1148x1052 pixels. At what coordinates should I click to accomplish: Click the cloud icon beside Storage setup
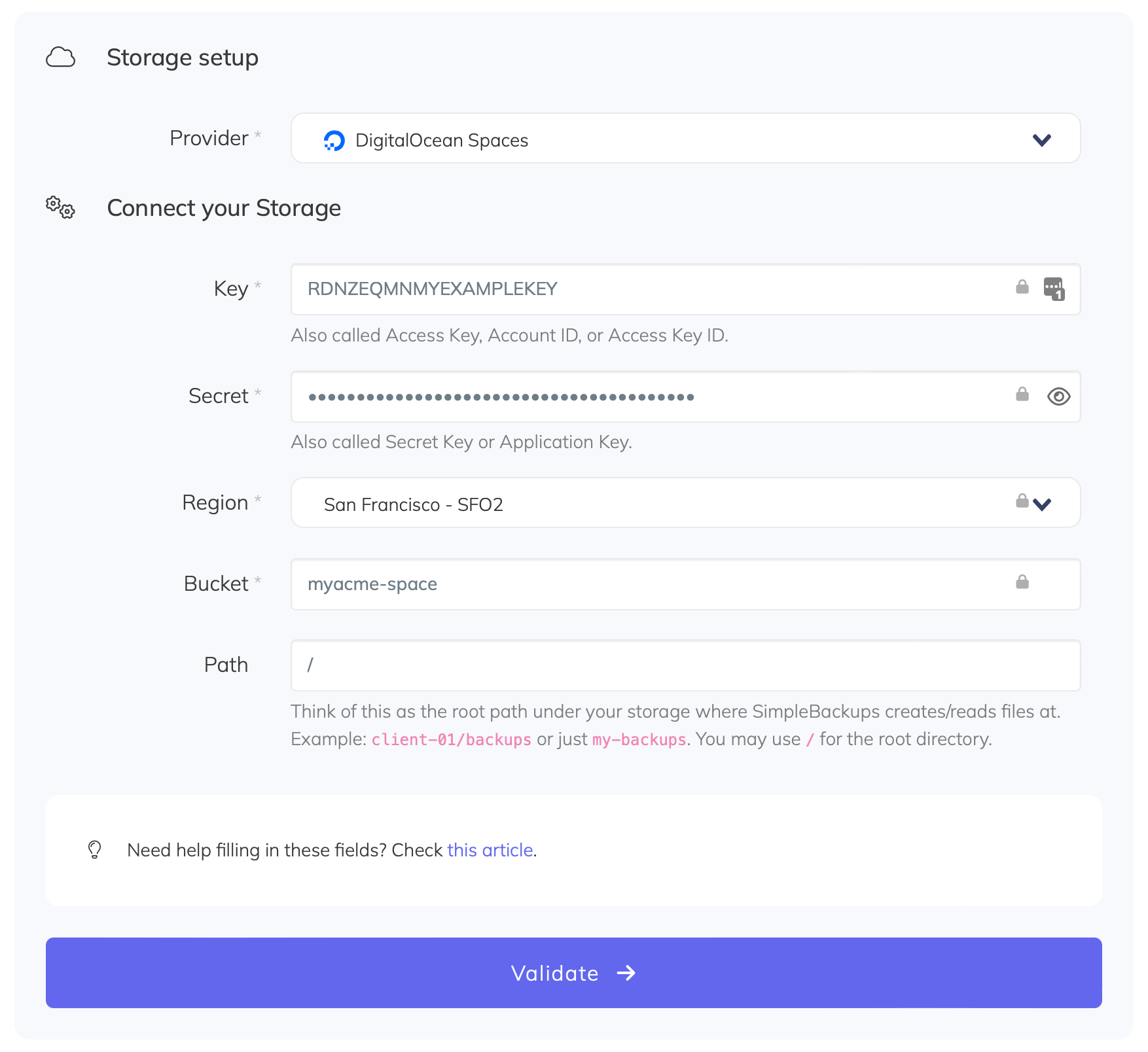tap(60, 58)
